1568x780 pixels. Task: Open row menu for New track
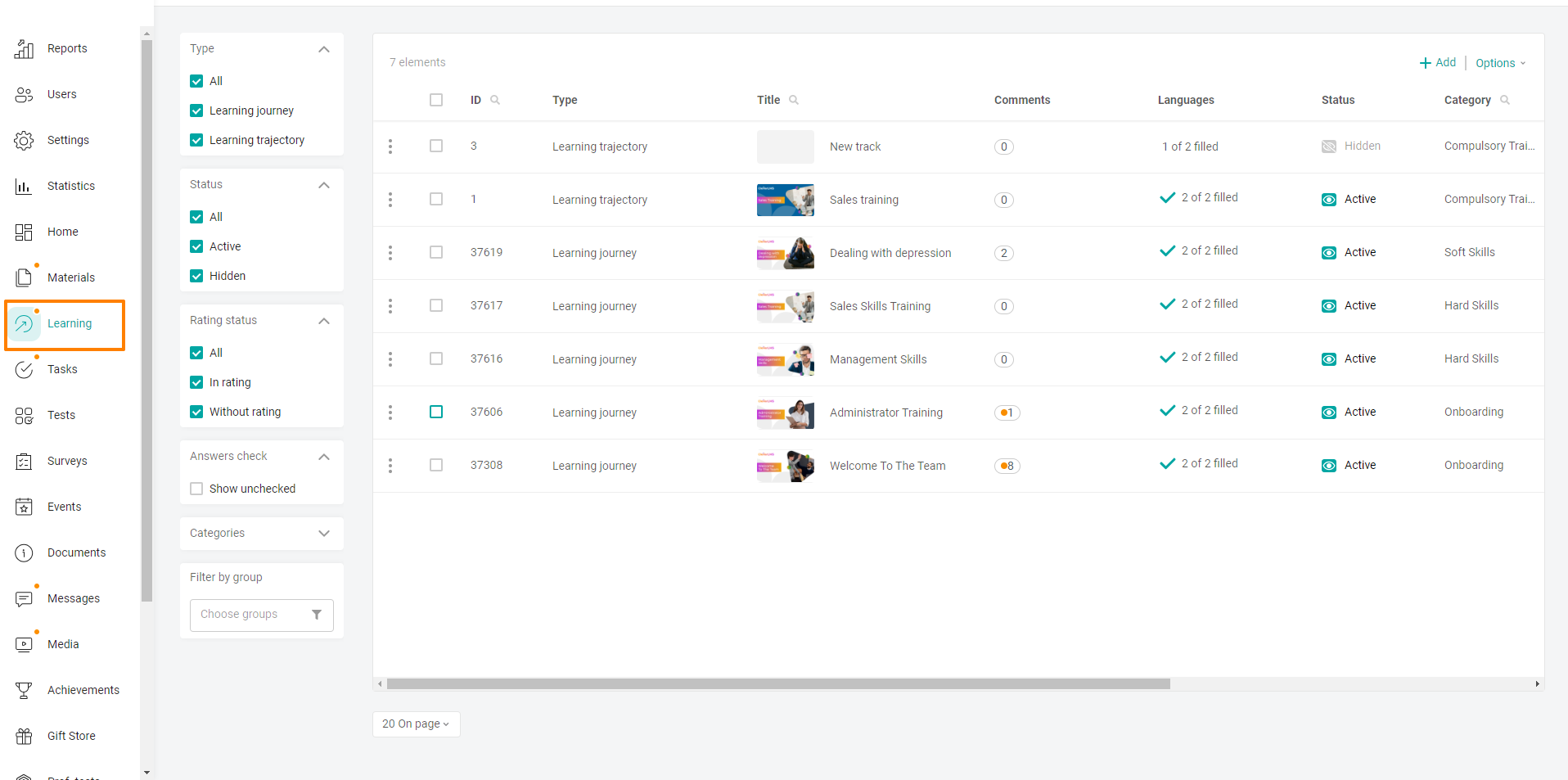tap(390, 147)
